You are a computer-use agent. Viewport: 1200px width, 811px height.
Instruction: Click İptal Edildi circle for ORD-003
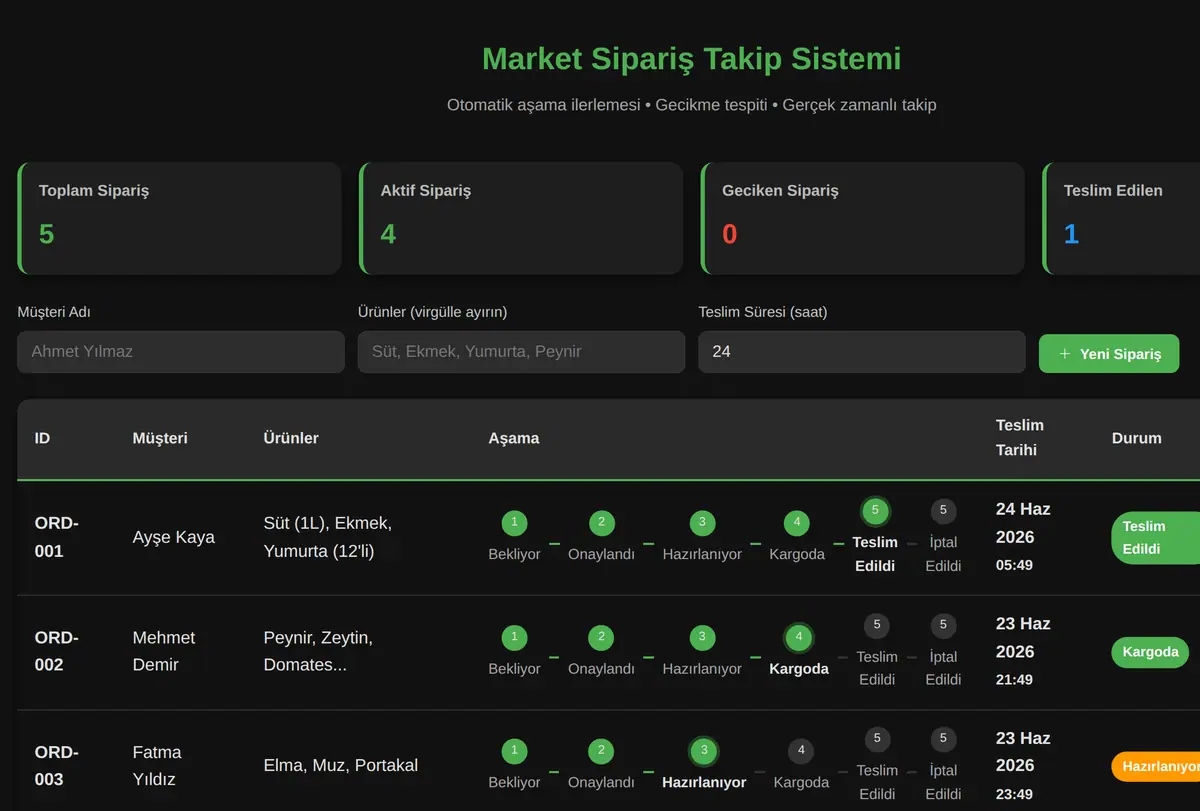[943, 739]
